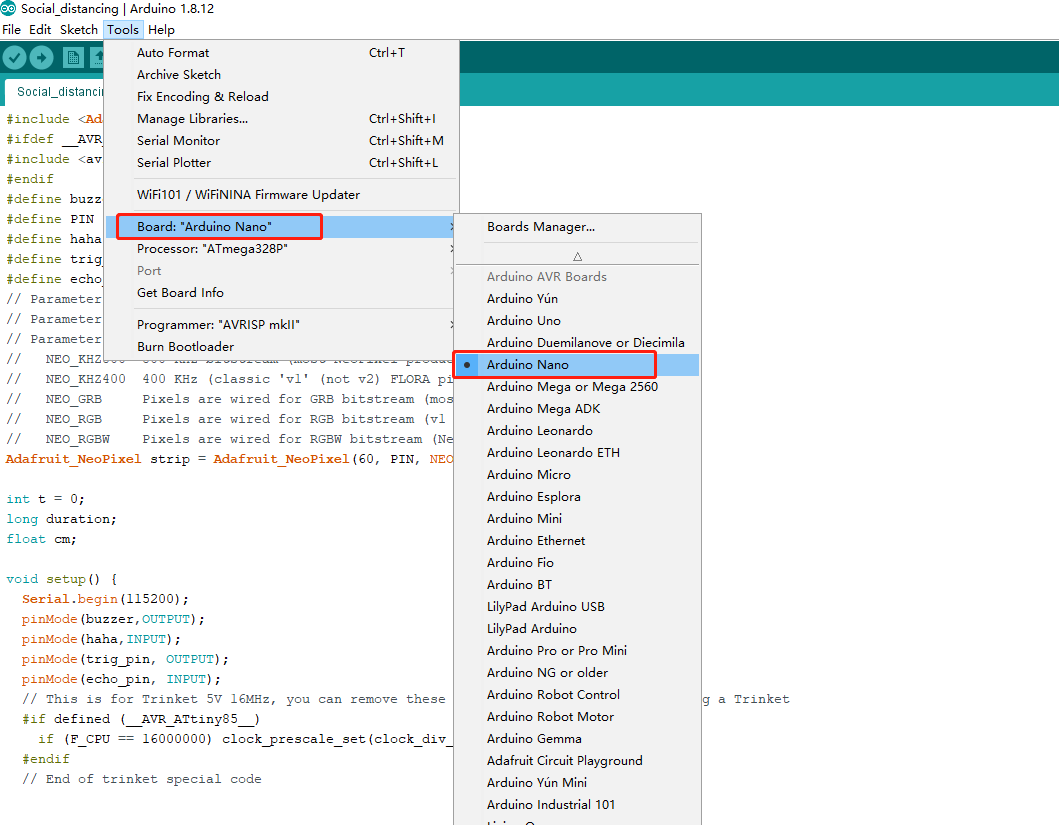Pick the LilyPad Arduino board

(577, 629)
